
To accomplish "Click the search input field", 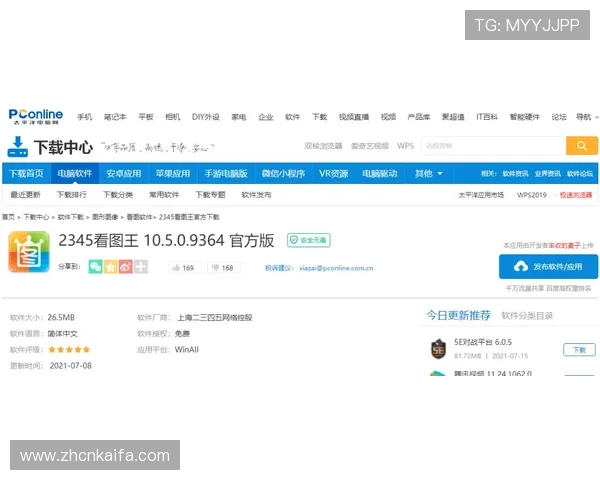I will pos(493,146).
